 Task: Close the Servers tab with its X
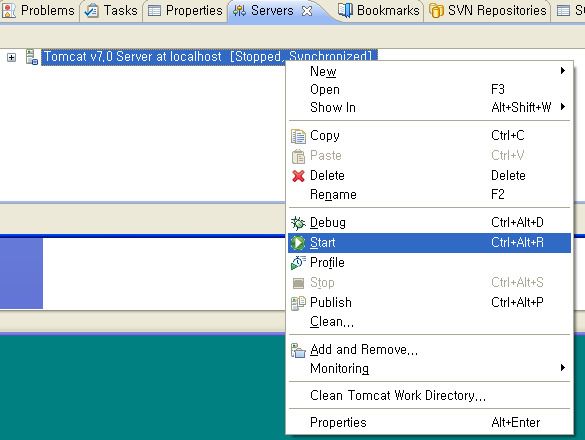click(x=307, y=11)
